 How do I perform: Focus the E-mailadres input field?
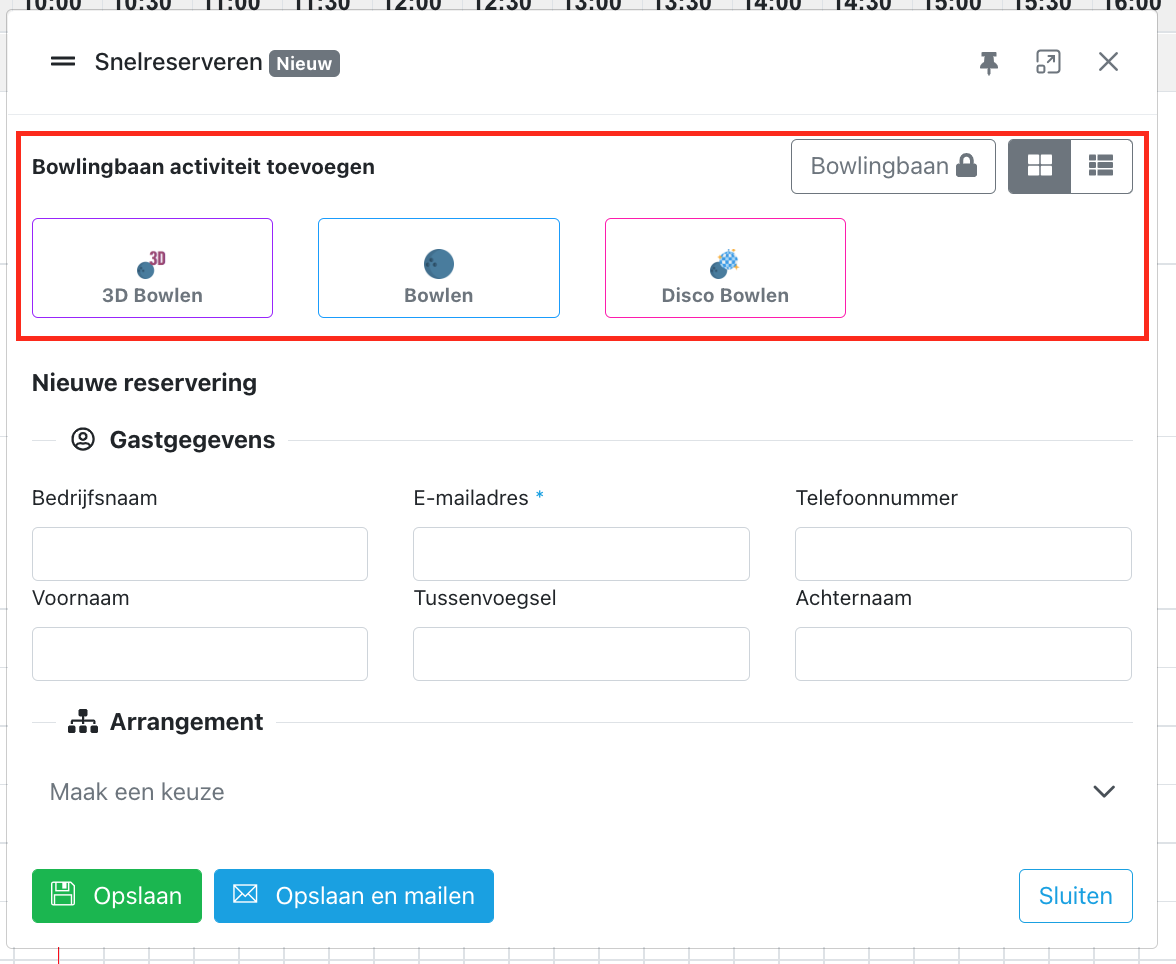point(581,554)
